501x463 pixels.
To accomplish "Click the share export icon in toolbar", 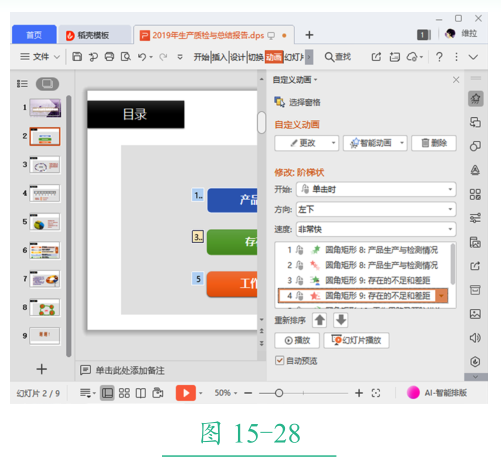I will (x=376, y=57).
